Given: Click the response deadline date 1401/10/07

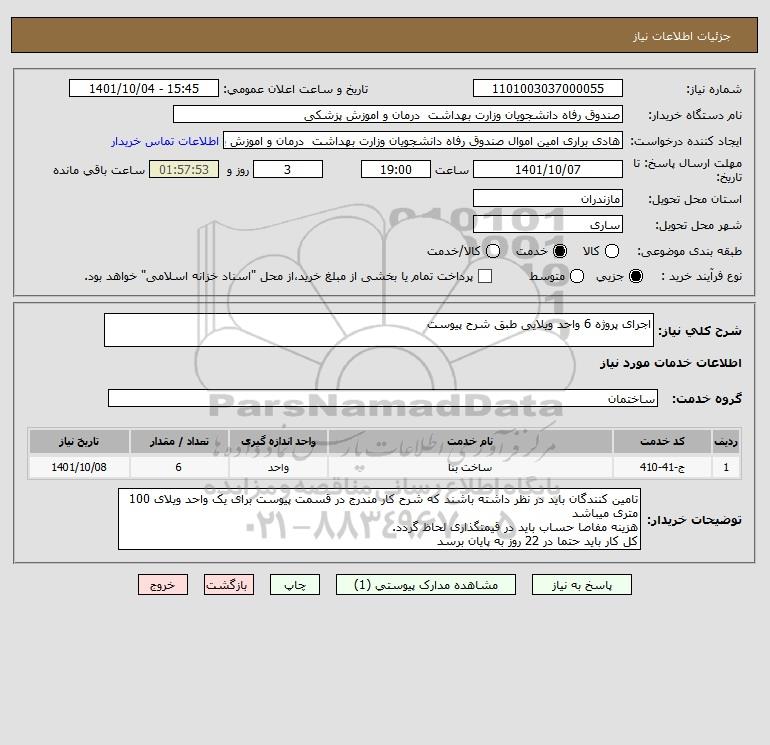Looking at the screenshot, I should pos(548,169).
